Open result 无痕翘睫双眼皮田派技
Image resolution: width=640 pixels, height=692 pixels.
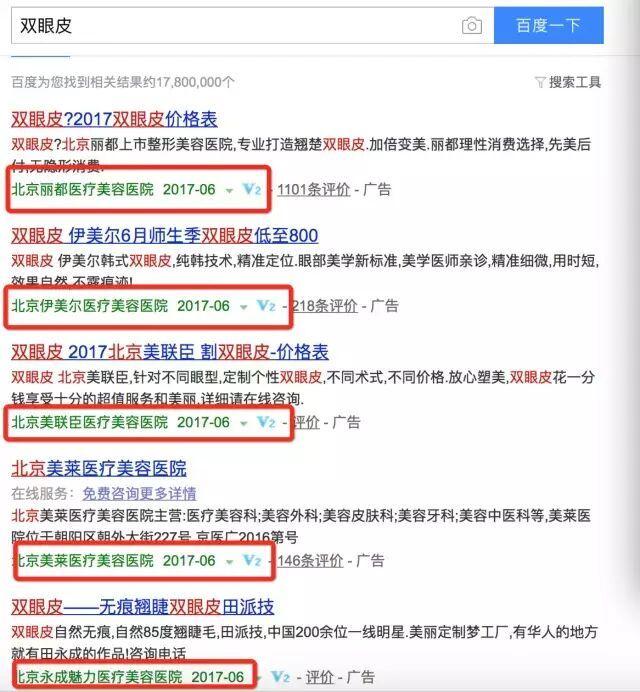(x=143, y=607)
